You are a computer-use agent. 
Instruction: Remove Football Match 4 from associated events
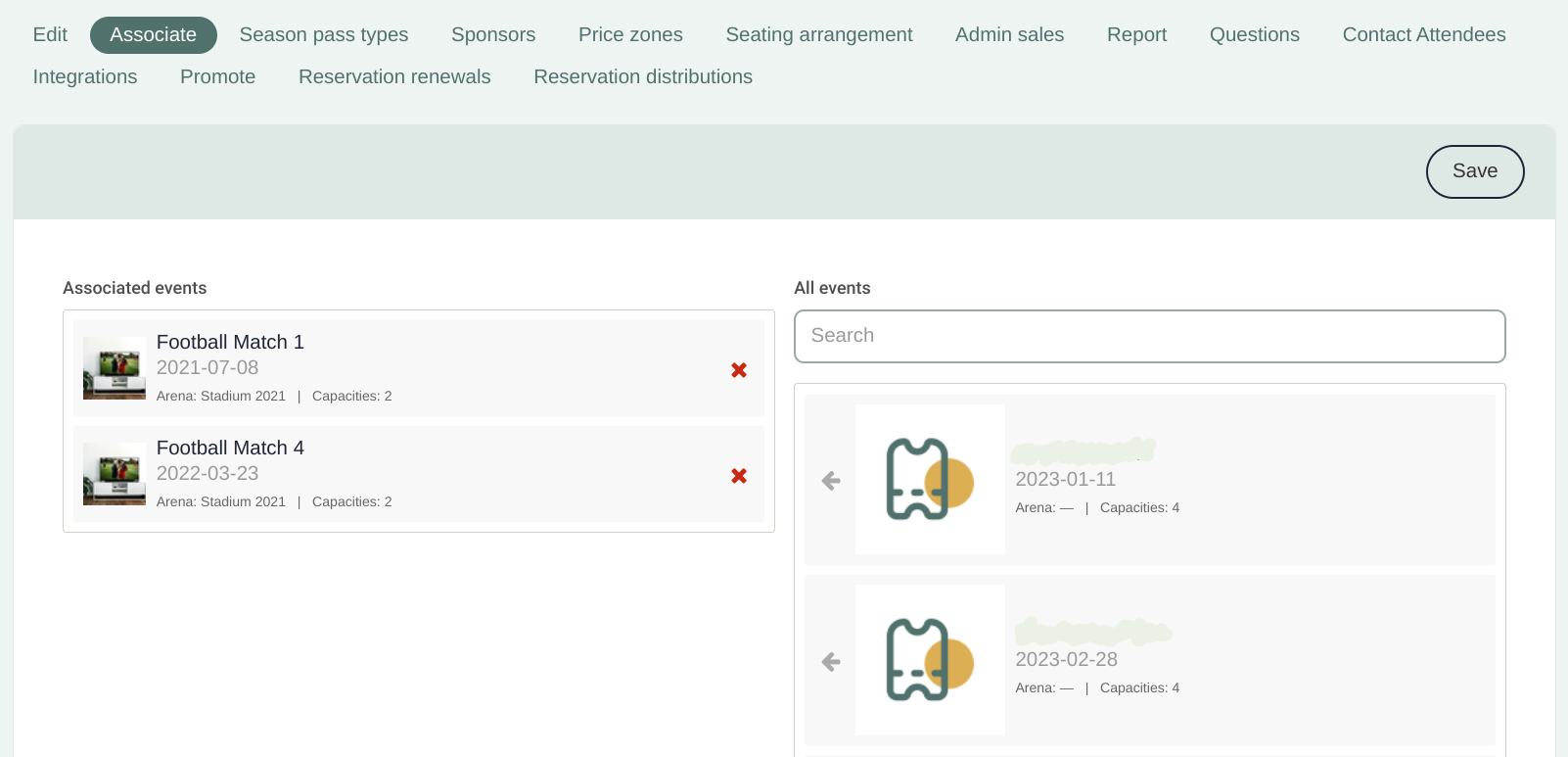(x=739, y=476)
